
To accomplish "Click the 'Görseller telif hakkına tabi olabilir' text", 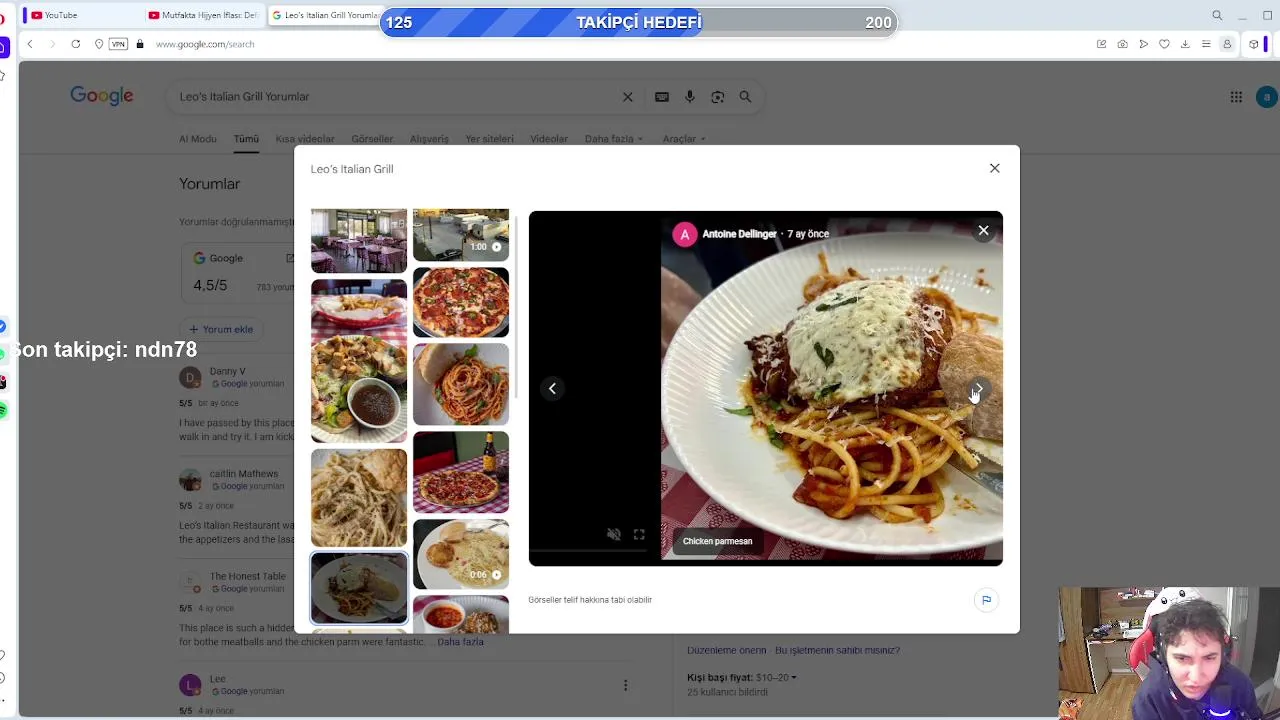I will tap(590, 600).
